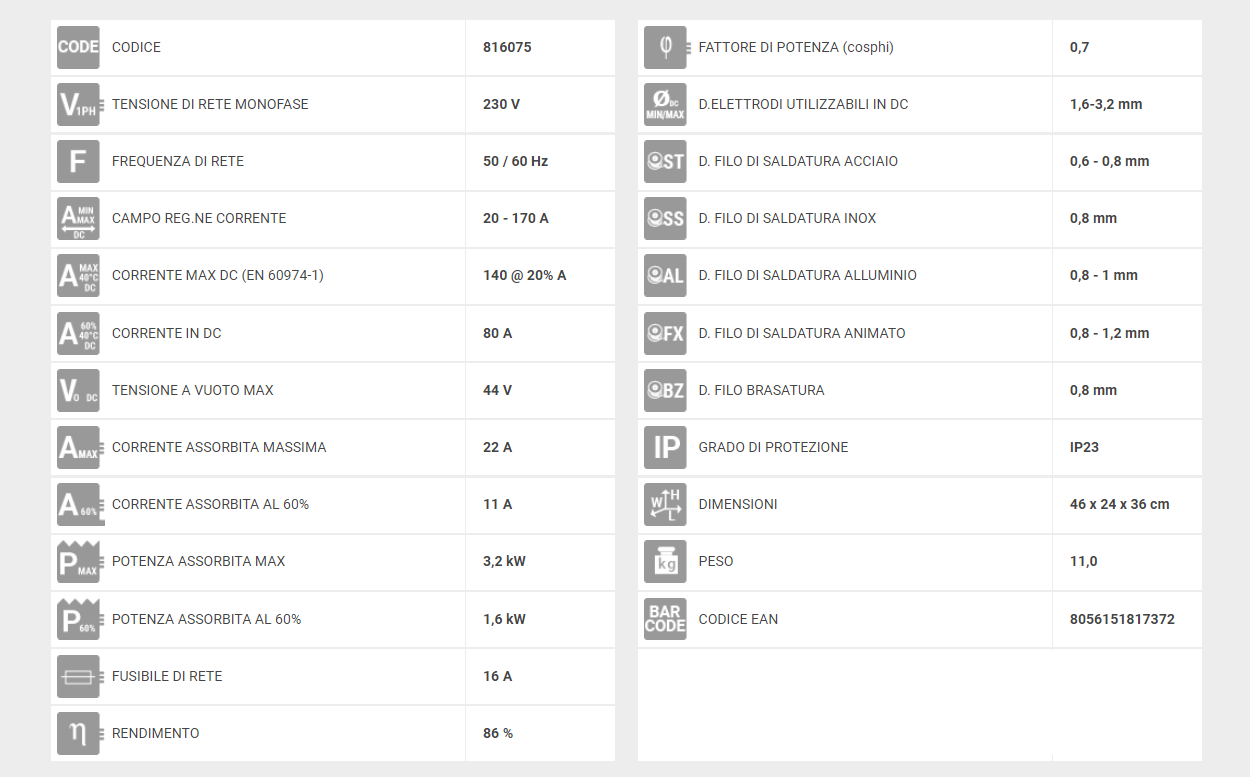The image size is (1250, 777).
Task: Click the TENSIONE A VUOTO MAX label
Action: 193,390
